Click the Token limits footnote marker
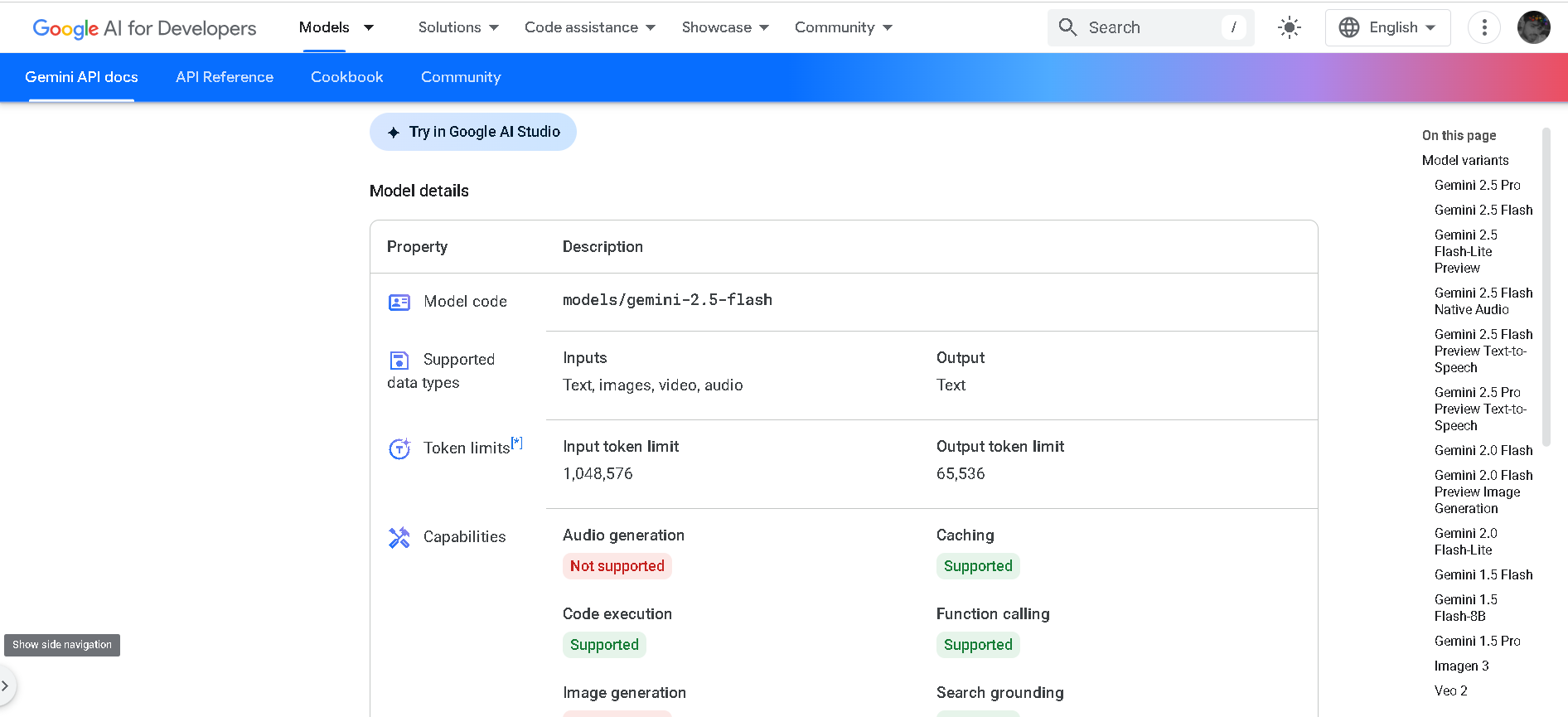 [517, 443]
